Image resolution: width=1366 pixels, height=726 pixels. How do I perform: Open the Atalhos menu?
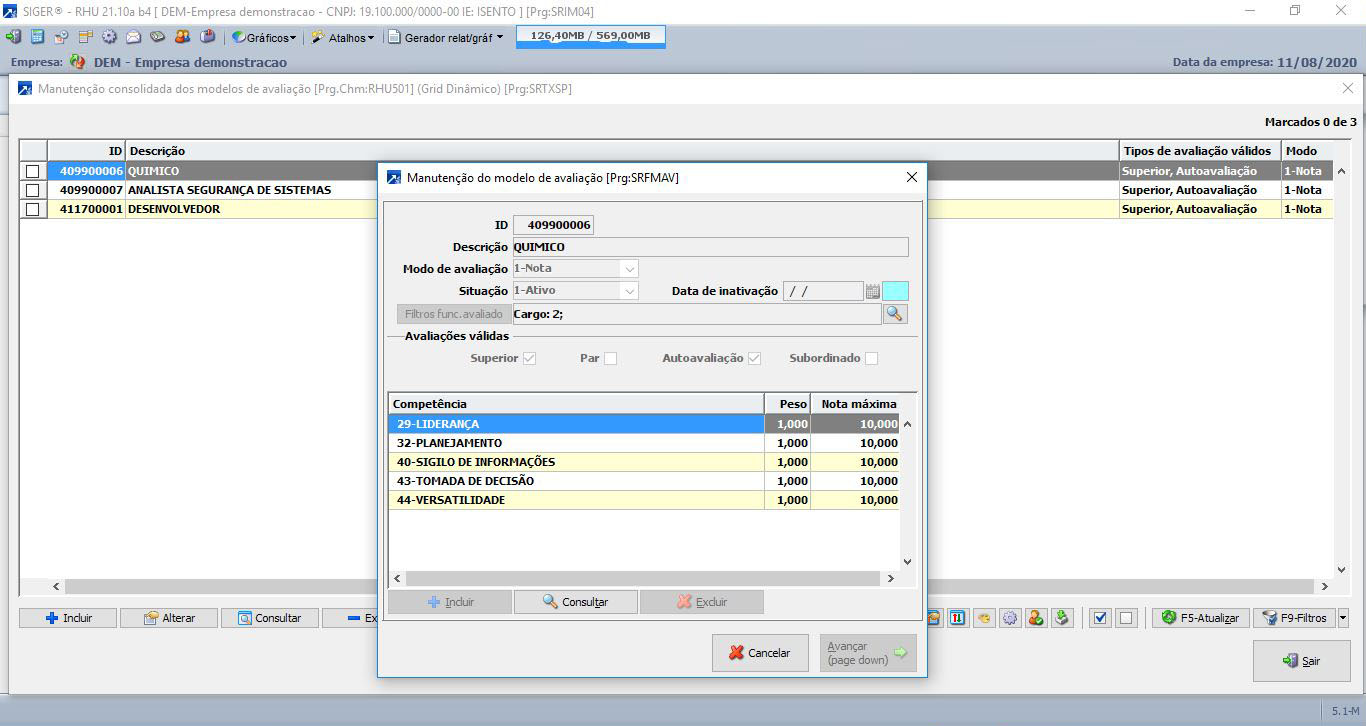(x=343, y=37)
